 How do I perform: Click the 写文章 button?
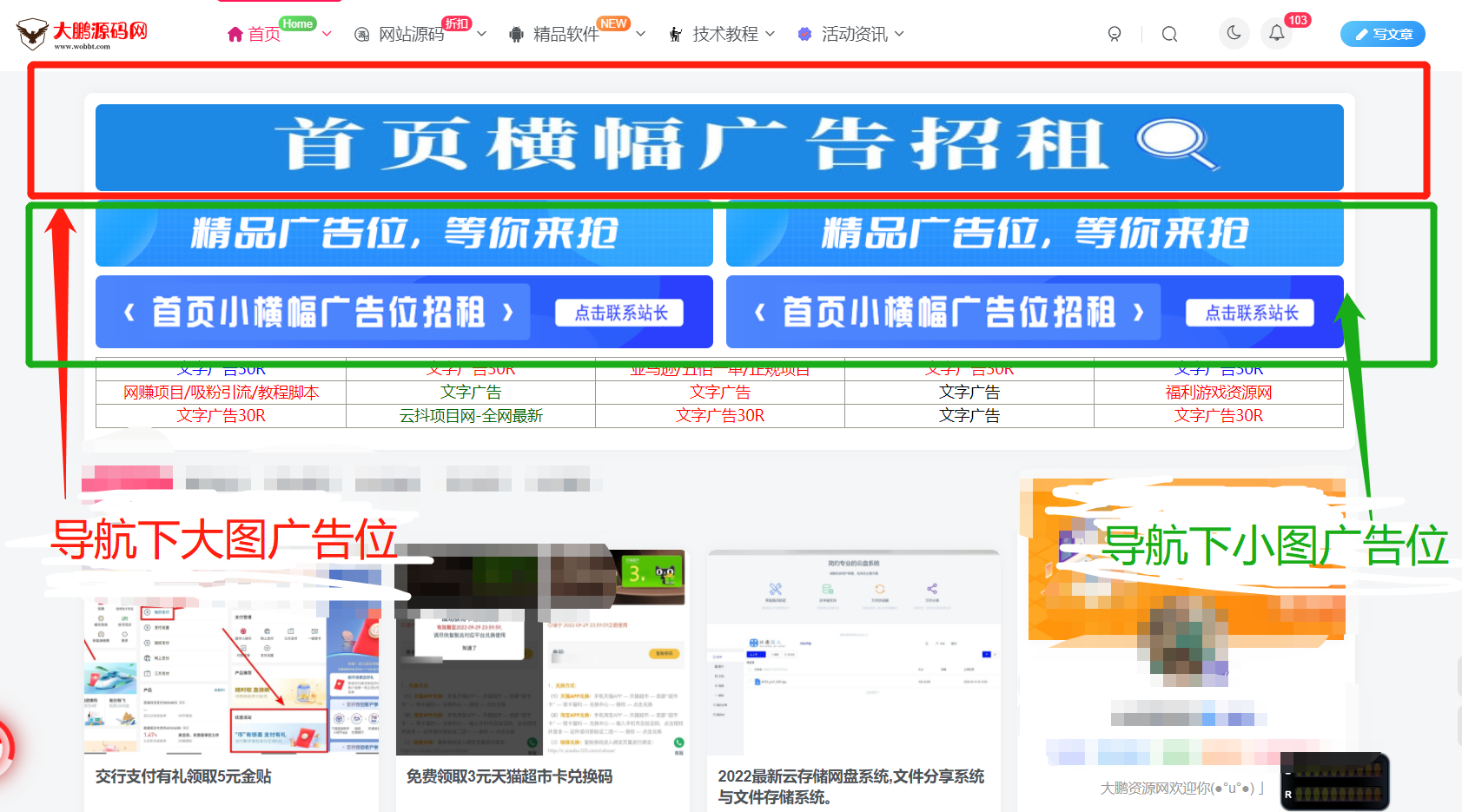pos(1382,34)
